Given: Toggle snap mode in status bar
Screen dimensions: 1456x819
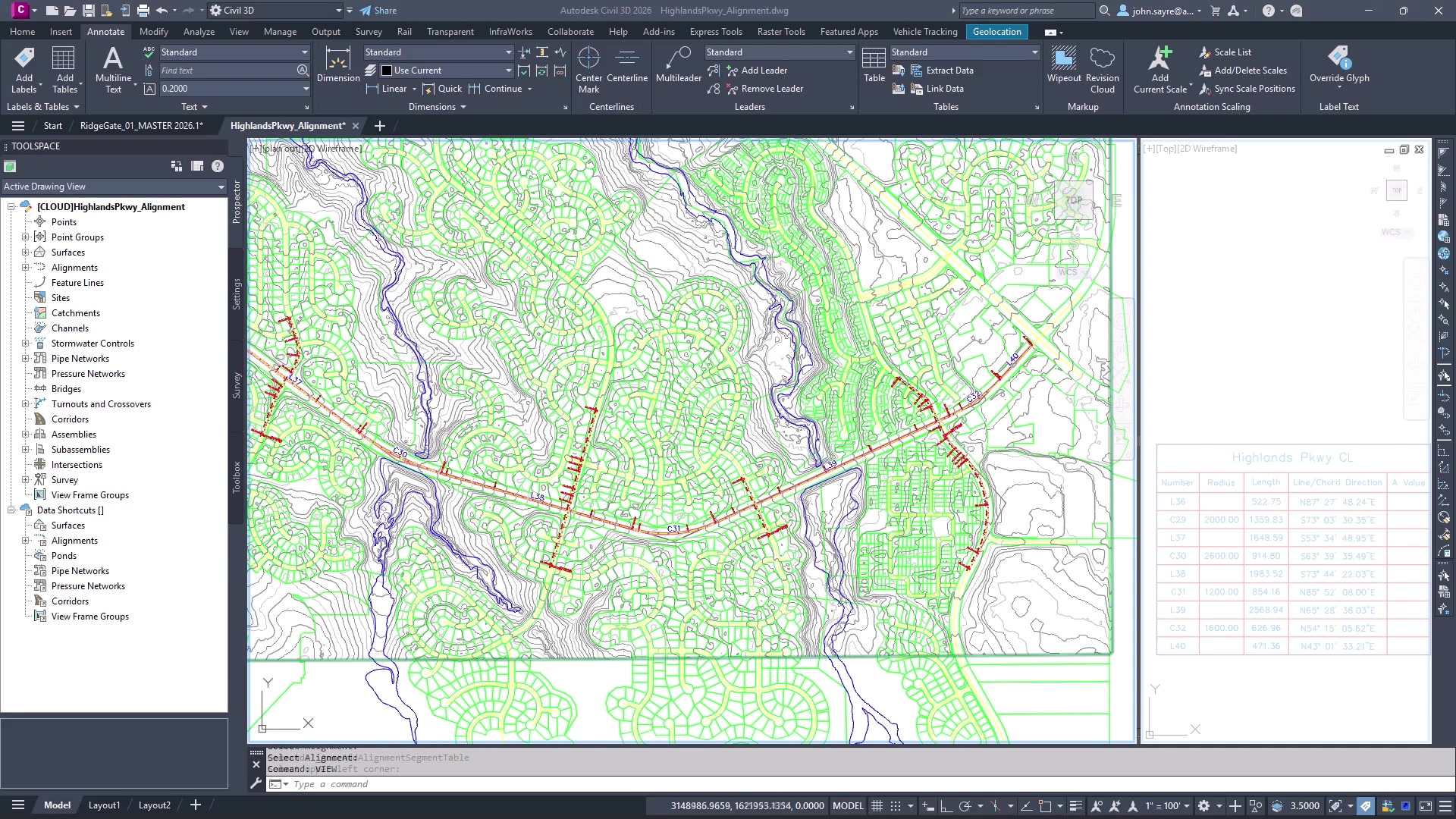Looking at the screenshot, I should click(896, 806).
